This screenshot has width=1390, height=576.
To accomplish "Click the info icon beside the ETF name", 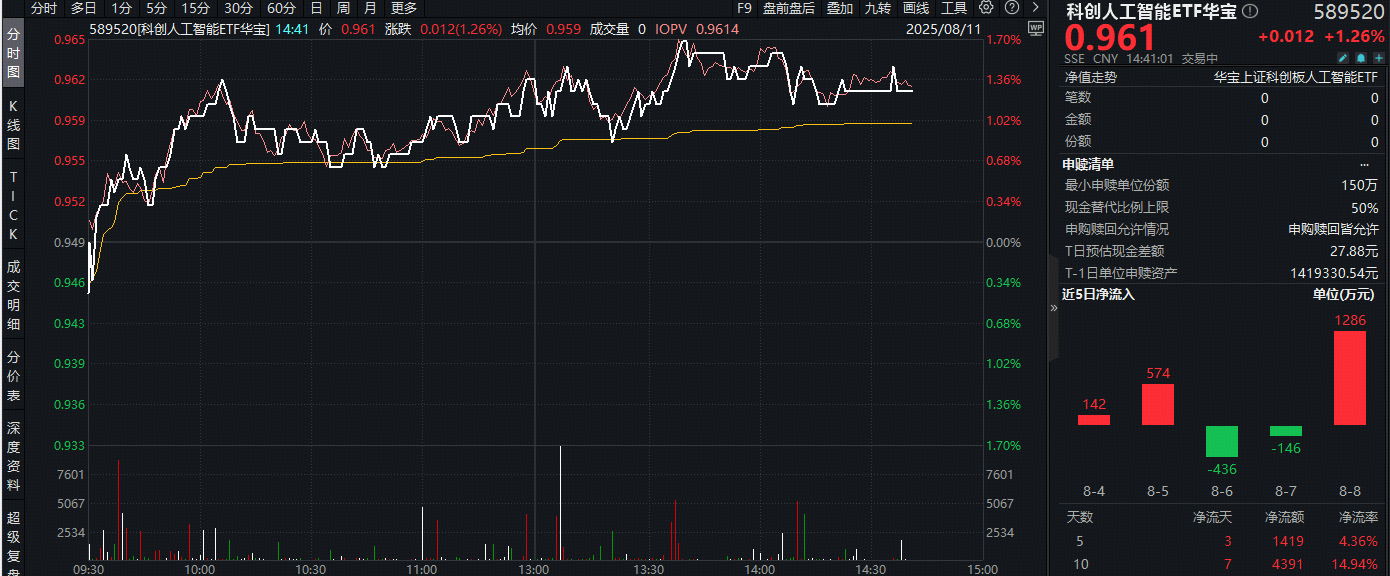I will coord(1250,12).
